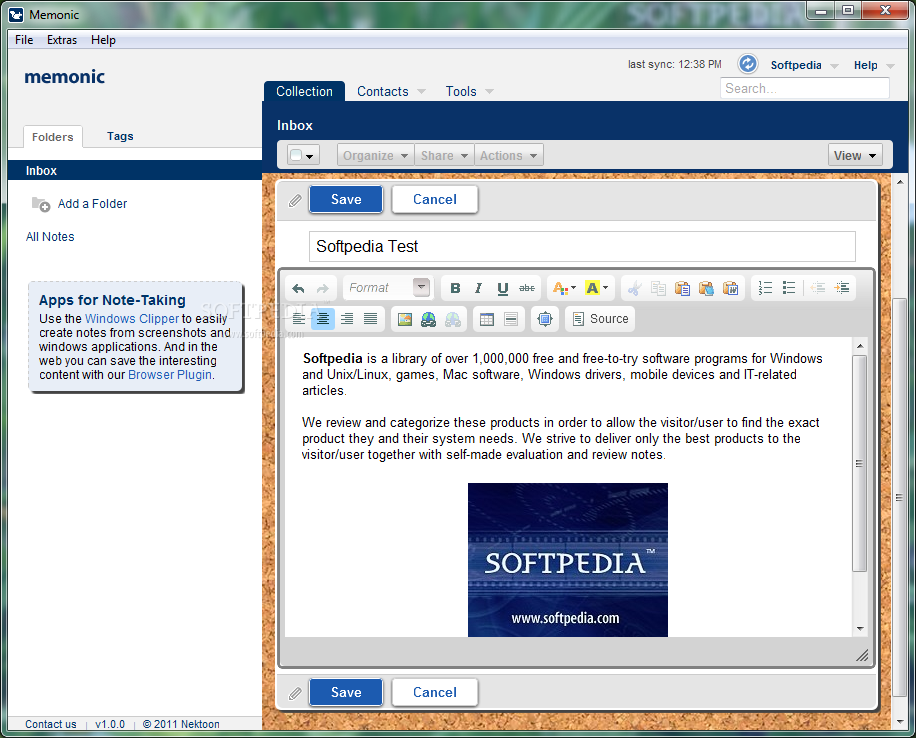The height and width of the screenshot is (738, 916).
Task: Open the select-all checkbox dropdown
Action: [x=303, y=155]
